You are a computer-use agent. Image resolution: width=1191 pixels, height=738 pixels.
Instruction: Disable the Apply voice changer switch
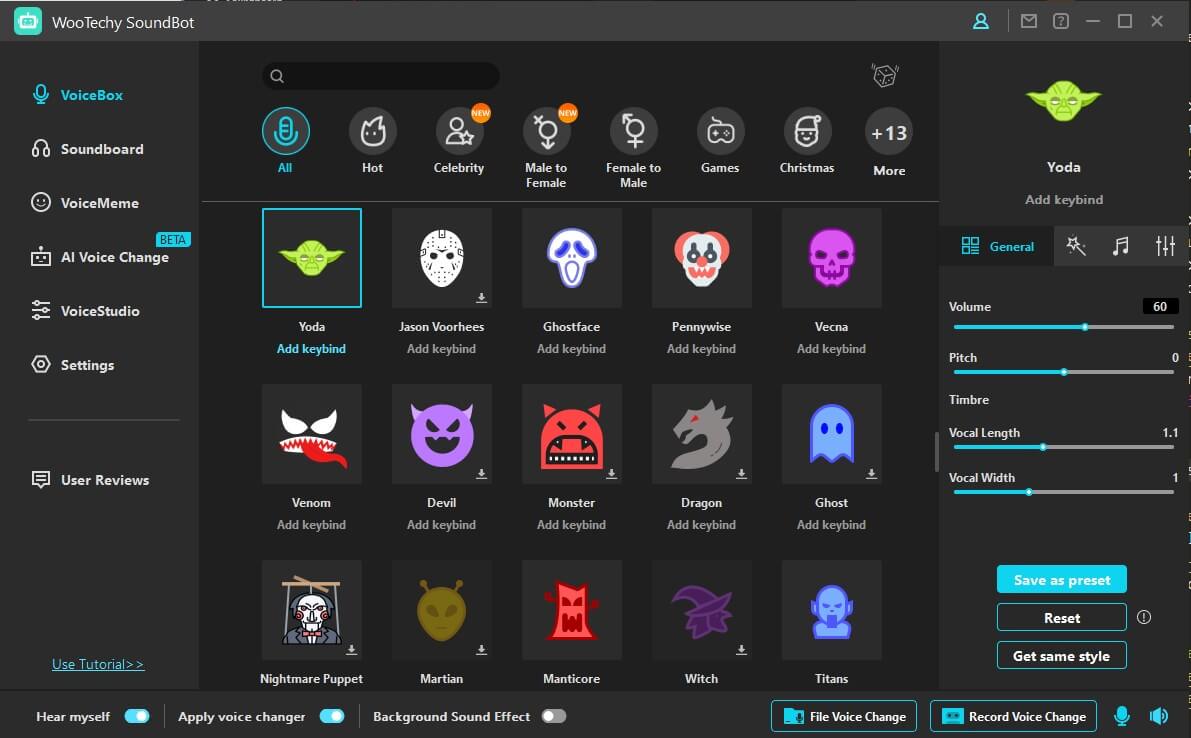tap(331, 716)
